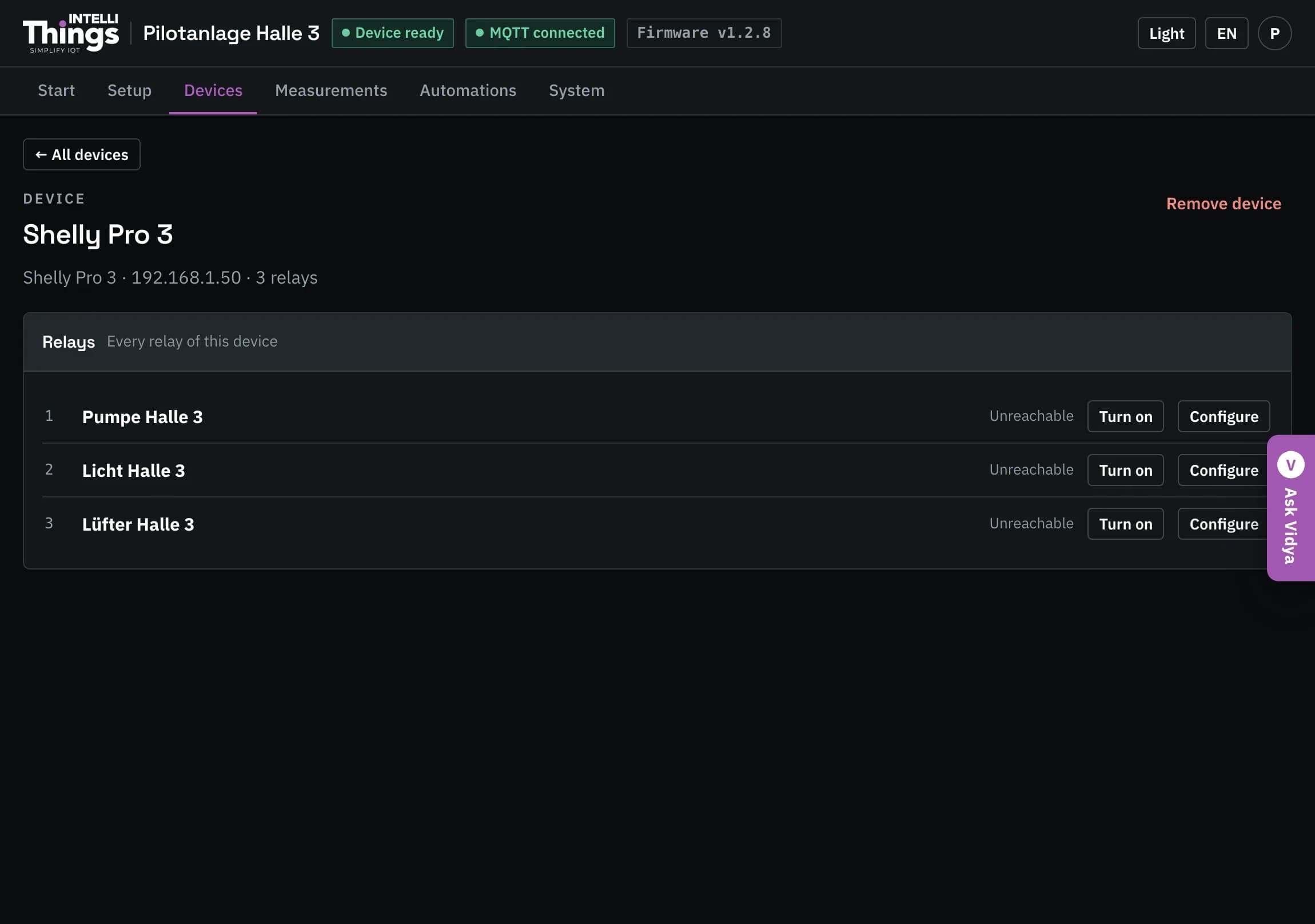Image resolution: width=1315 pixels, height=924 pixels.
Task: Configure the Lüfter Halle 3 relay
Action: tap(1224, 524)
